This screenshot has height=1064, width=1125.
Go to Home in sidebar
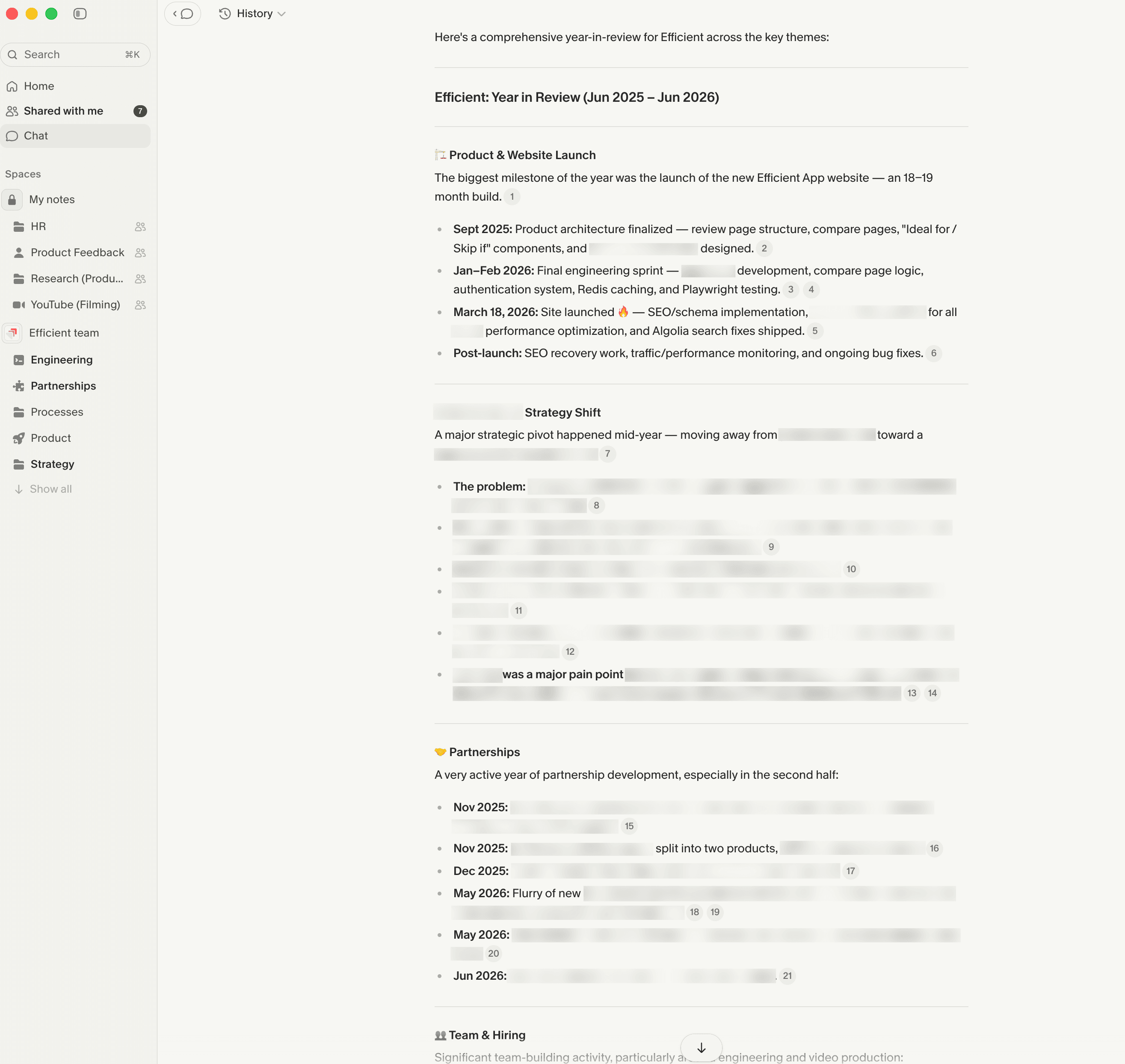(75, 86)
